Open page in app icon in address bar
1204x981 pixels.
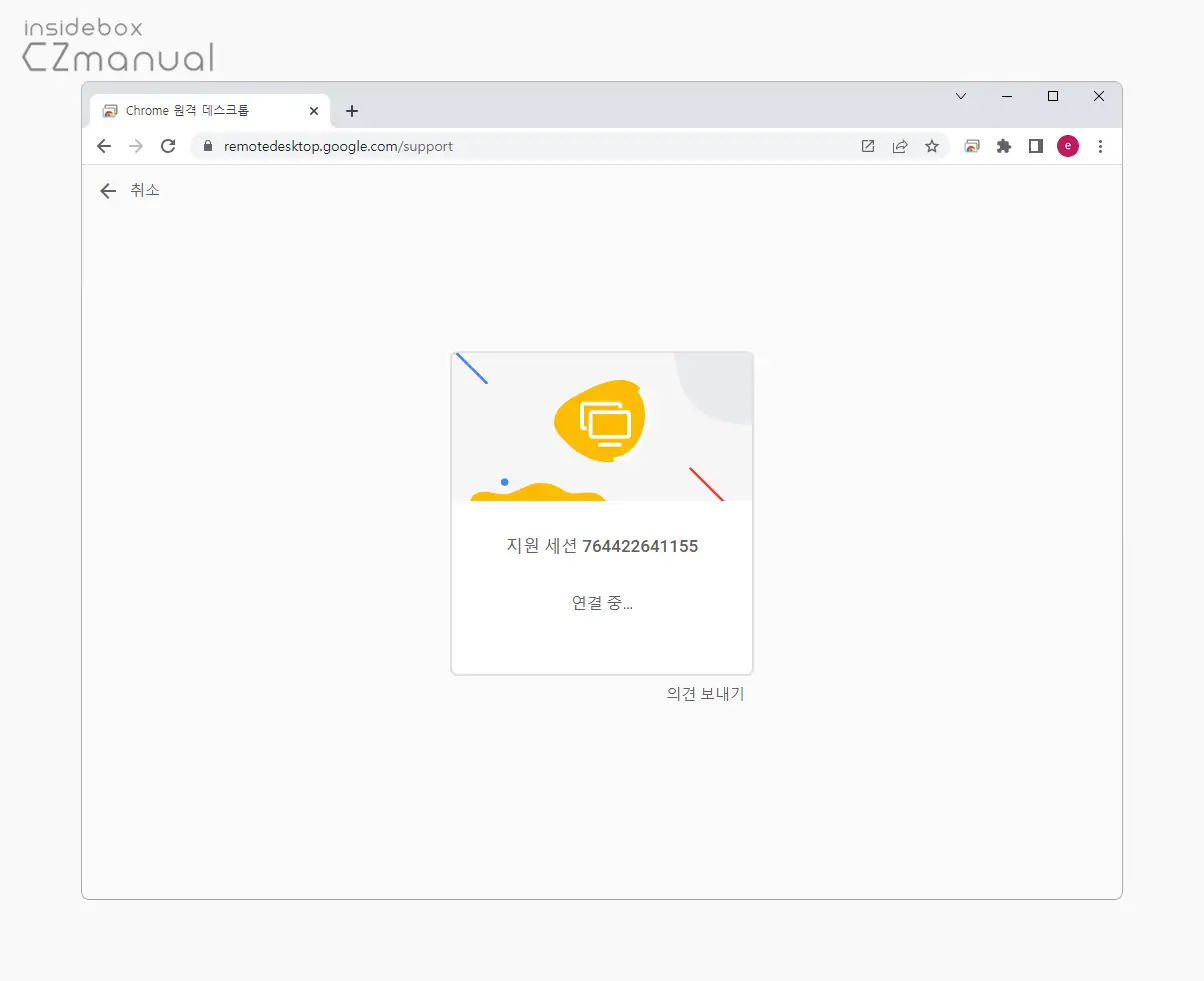click(868, 146)
